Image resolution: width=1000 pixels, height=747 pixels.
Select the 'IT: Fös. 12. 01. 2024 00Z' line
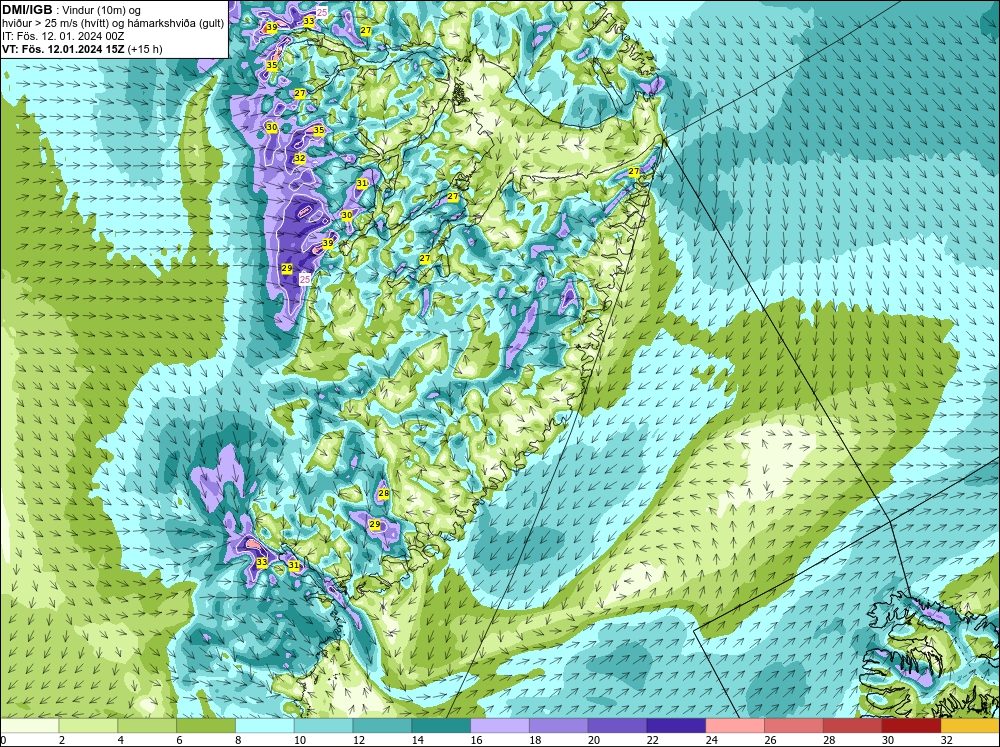point(63,36)
